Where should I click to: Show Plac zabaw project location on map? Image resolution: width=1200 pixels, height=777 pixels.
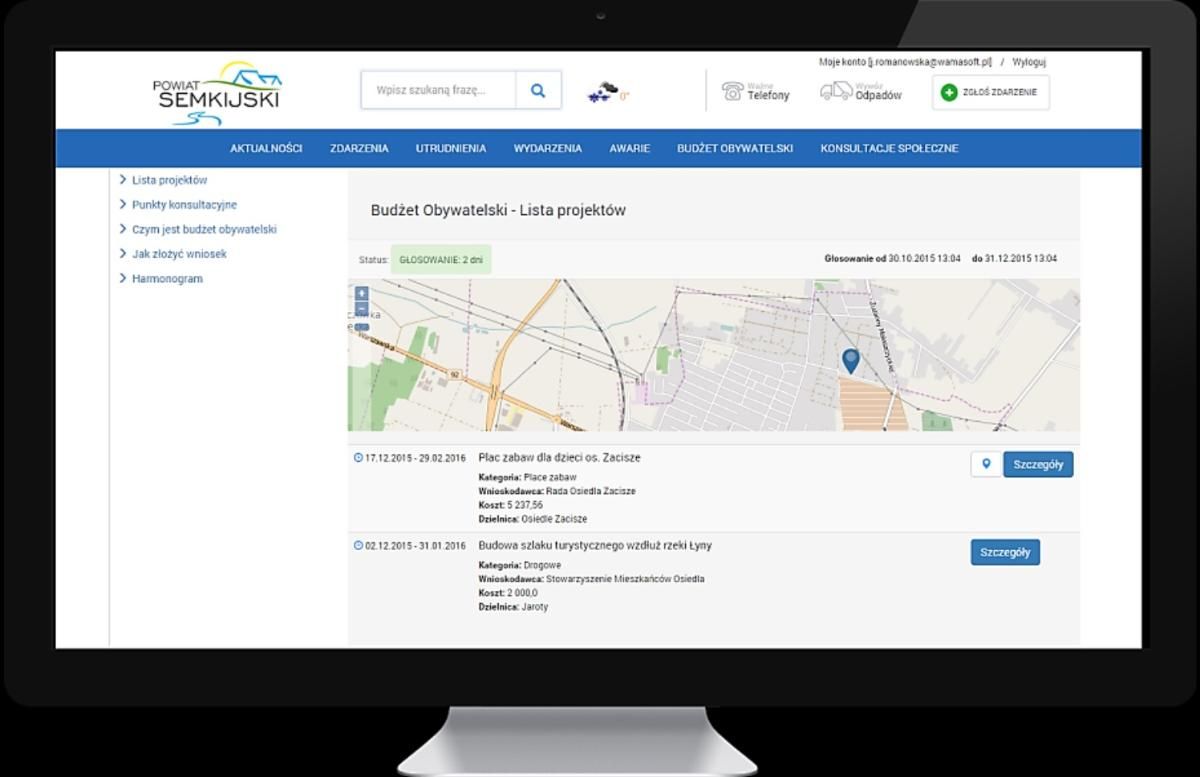[x=986, y=464]
